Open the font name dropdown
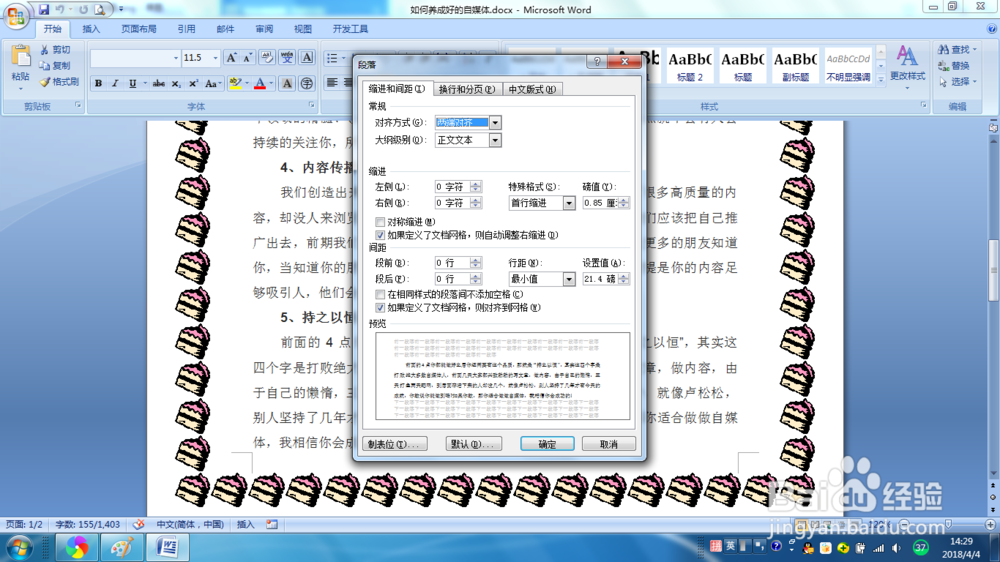 (x=176, y=58)
